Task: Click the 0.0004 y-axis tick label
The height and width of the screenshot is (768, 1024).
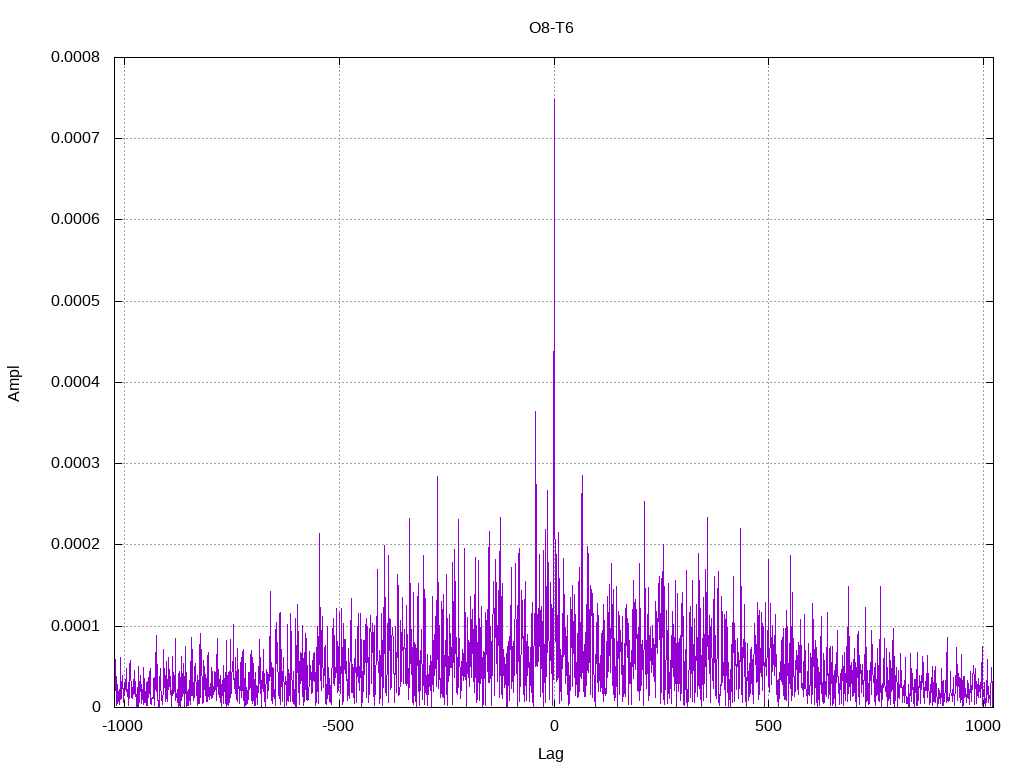Action: tap(76, 382)
